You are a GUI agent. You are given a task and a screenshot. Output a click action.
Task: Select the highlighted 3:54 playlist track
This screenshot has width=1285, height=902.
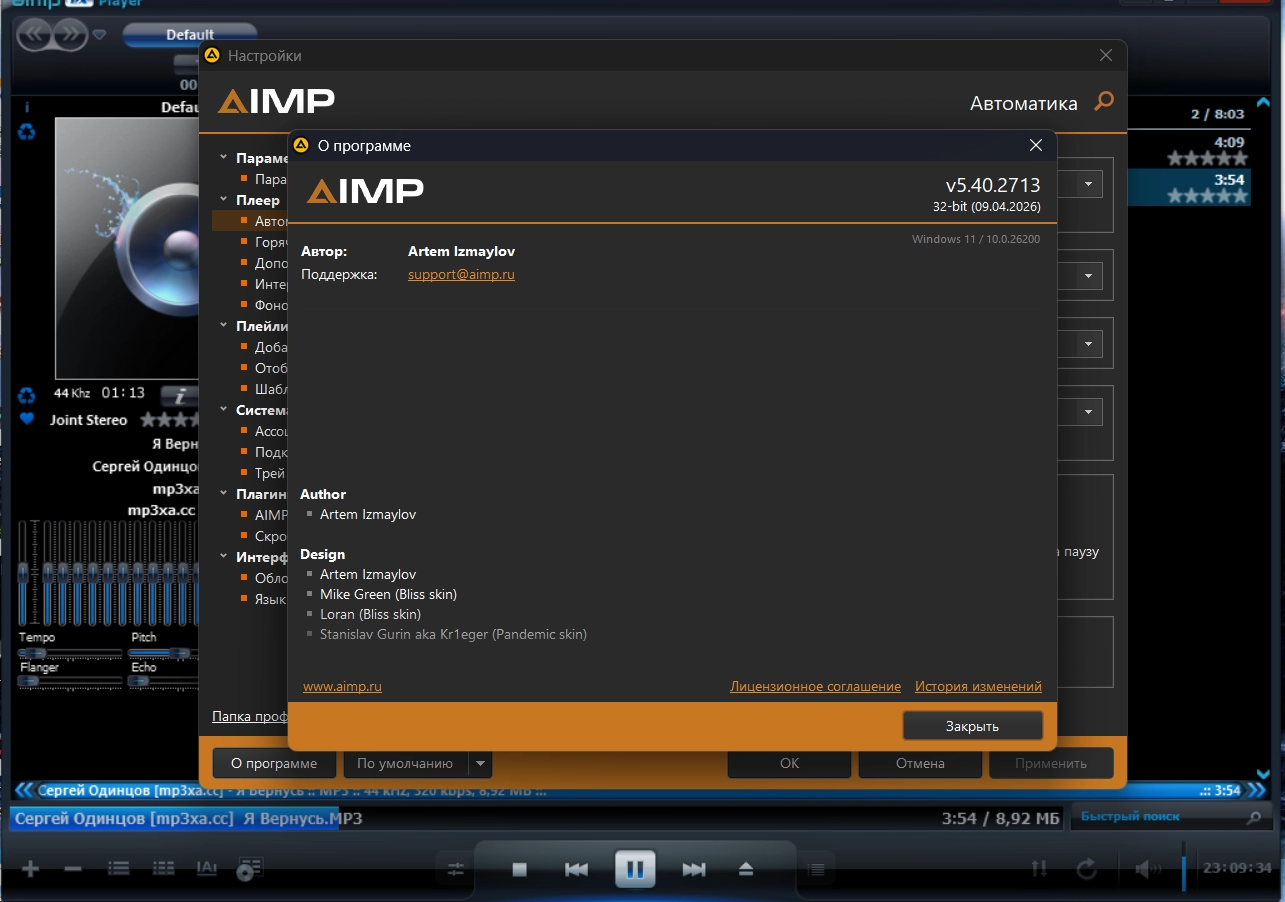click(x=1188, y=188)
